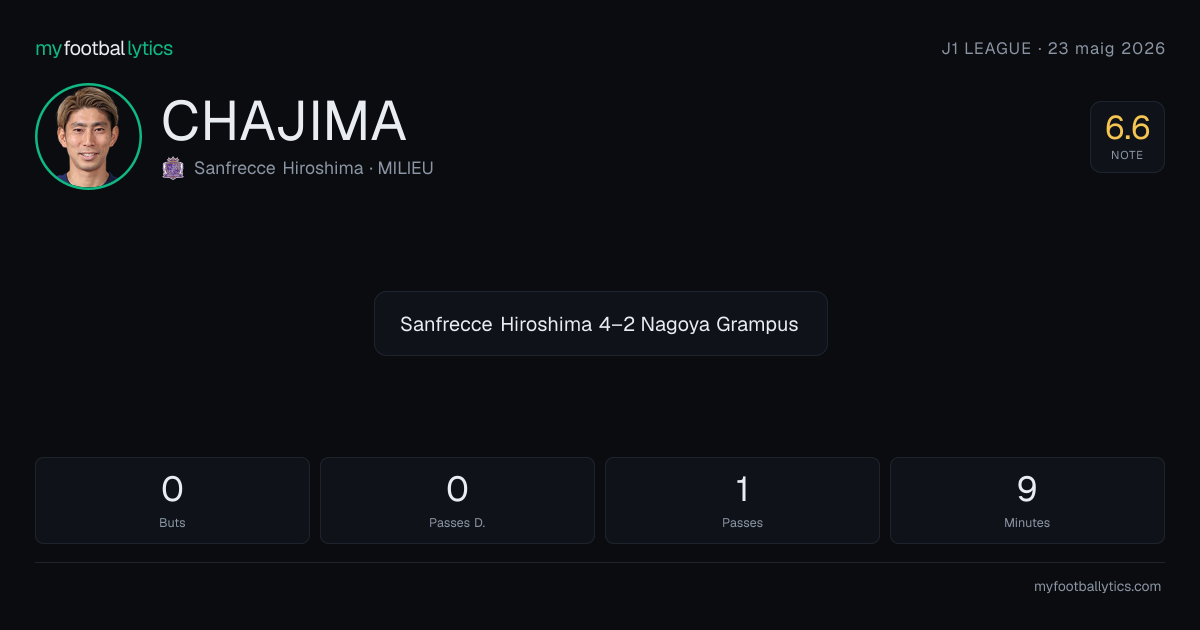This screenshot has width=1200, height=630.
Task: Click the 9 minutes played value
Action: click(1027, 489)
